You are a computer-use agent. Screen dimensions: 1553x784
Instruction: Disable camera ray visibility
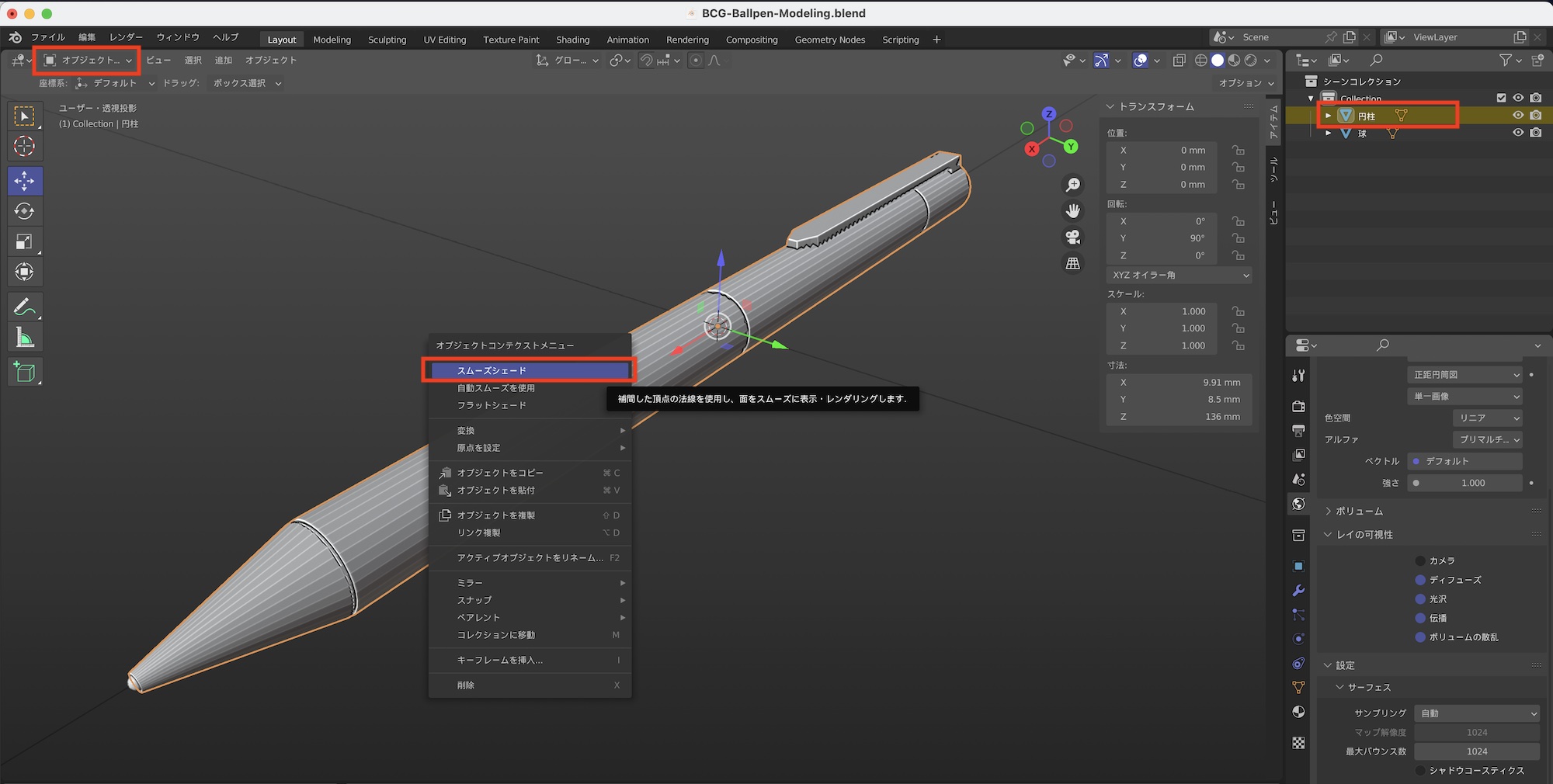[1419, 560]
